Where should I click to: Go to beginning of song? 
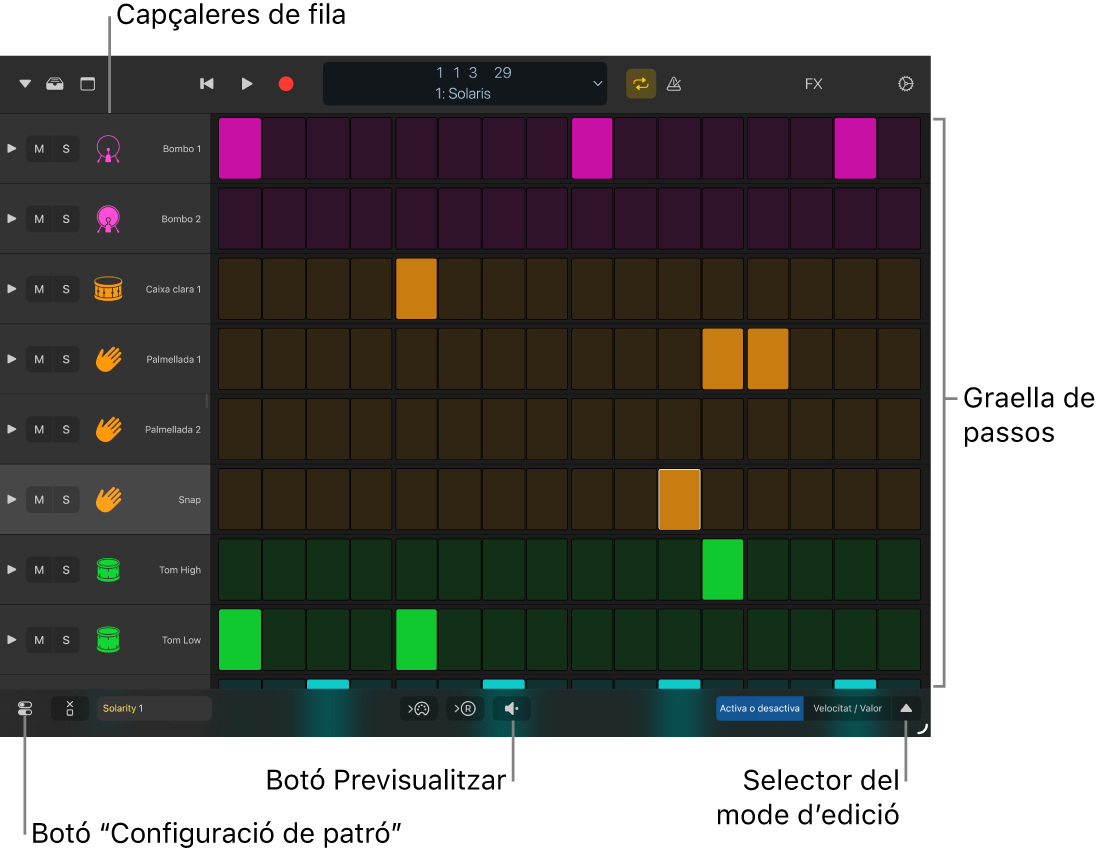207,84
